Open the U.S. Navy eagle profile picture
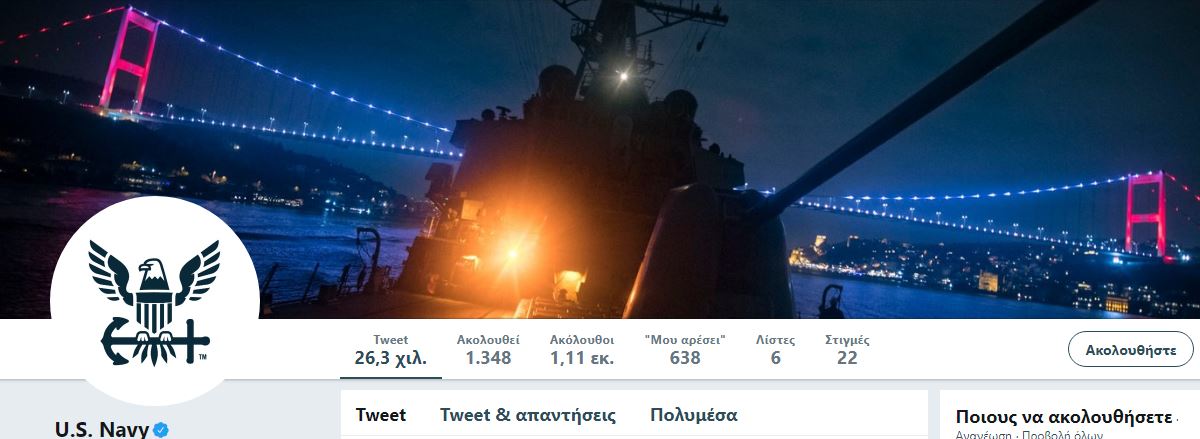Image resolution: width=1200 pixels, height=439 pixels. (x=155, y=300)
